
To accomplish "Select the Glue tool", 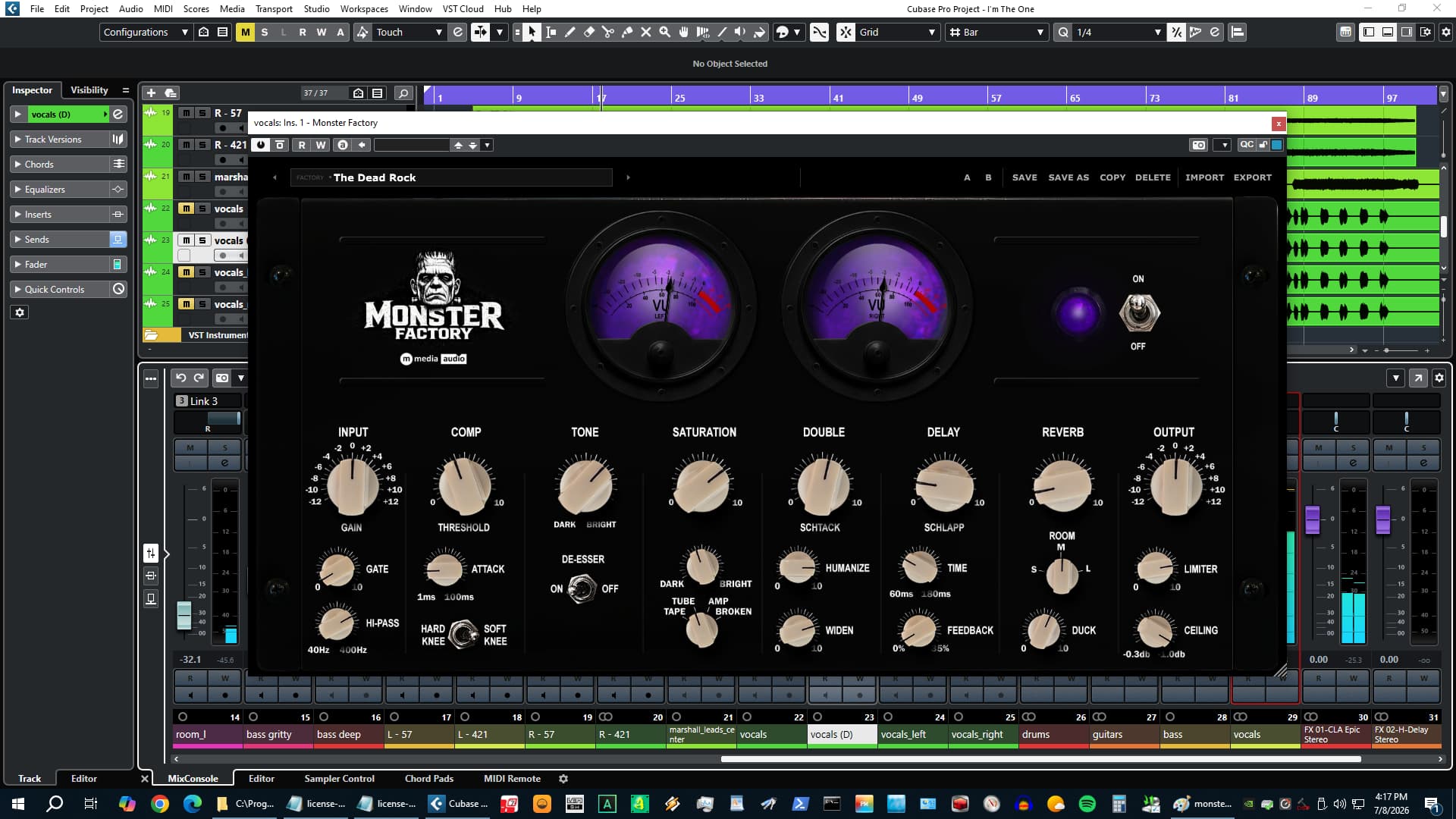I will point(627,32).
